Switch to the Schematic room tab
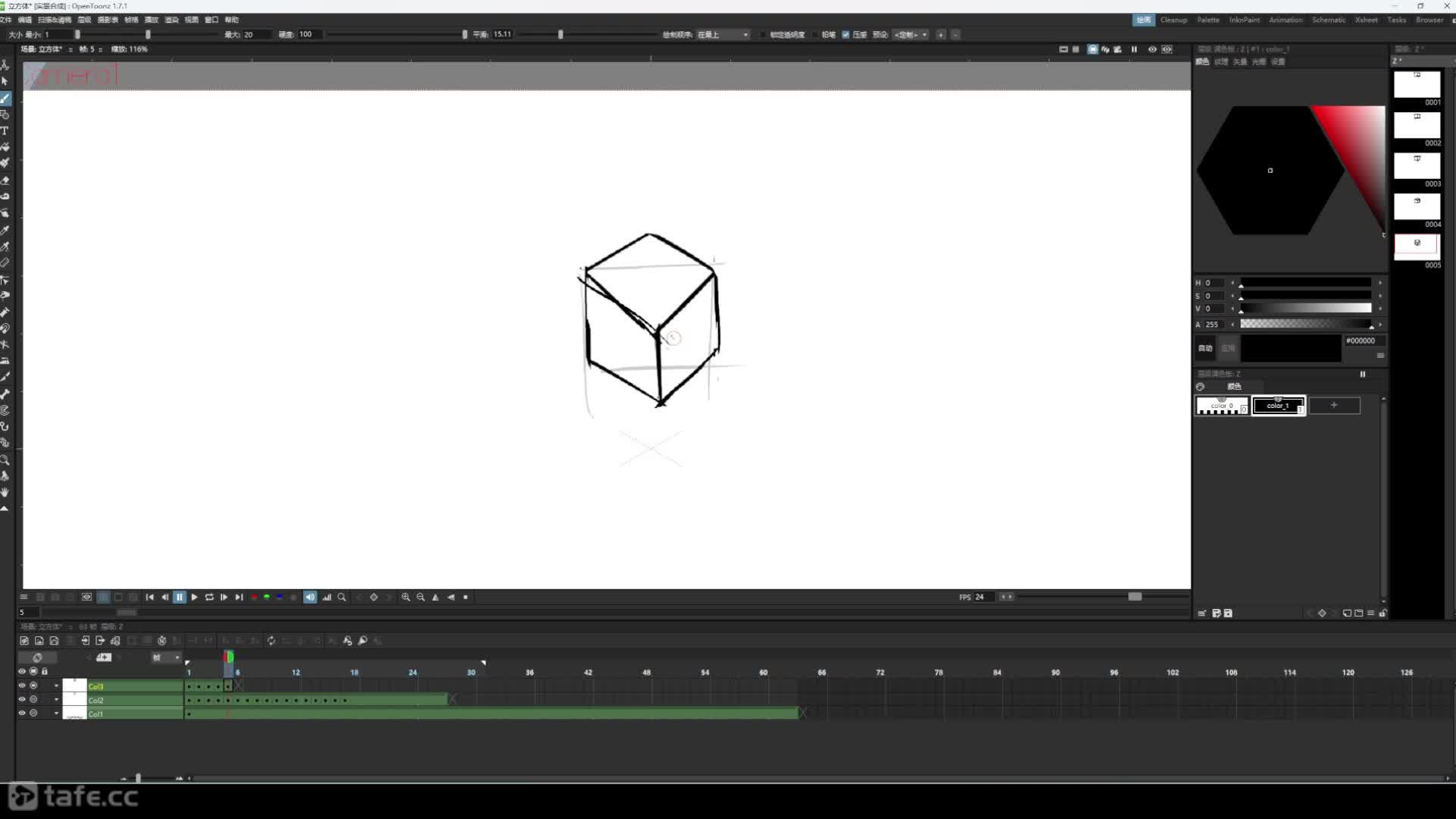Image resolution: width=1456 pixels, height=819 pixels. coord(1329,20)
